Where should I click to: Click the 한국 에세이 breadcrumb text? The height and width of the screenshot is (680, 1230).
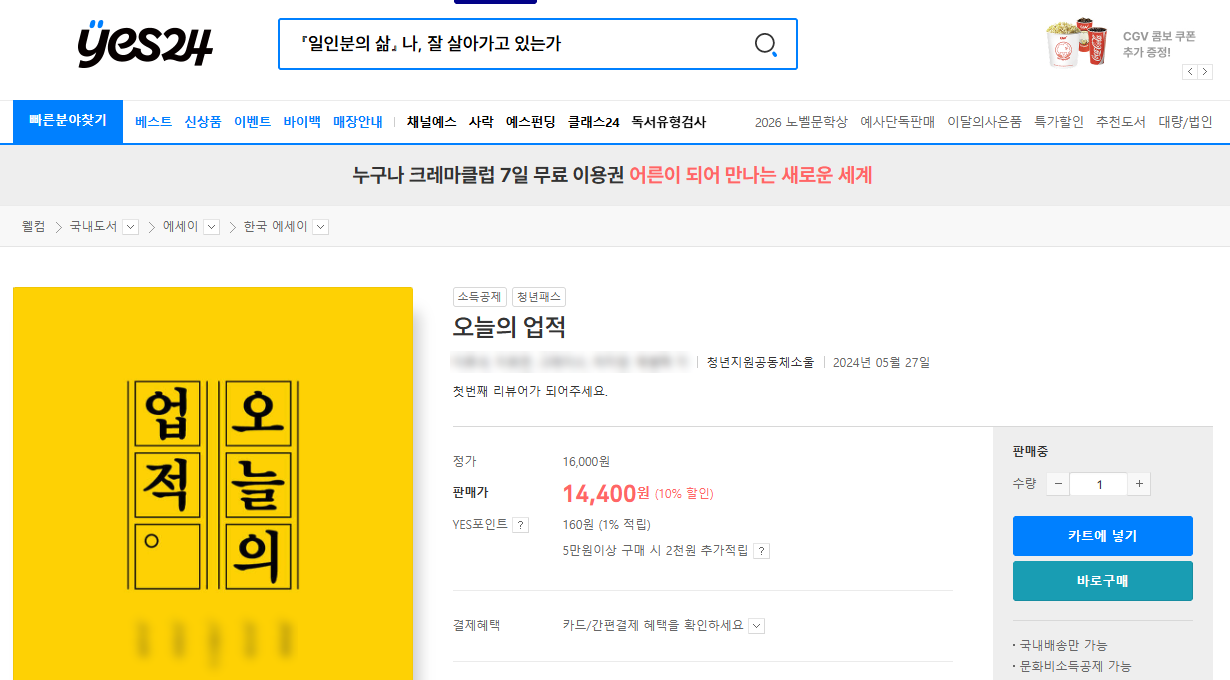(276, 227)
